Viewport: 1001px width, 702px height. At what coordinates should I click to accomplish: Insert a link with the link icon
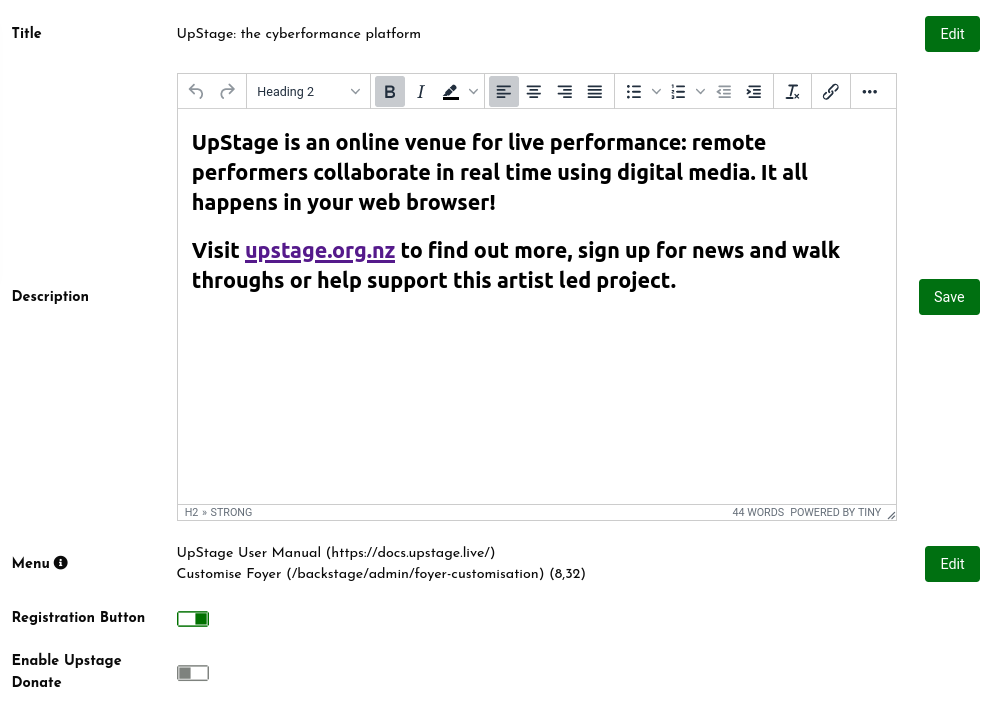tap(830, 92)
